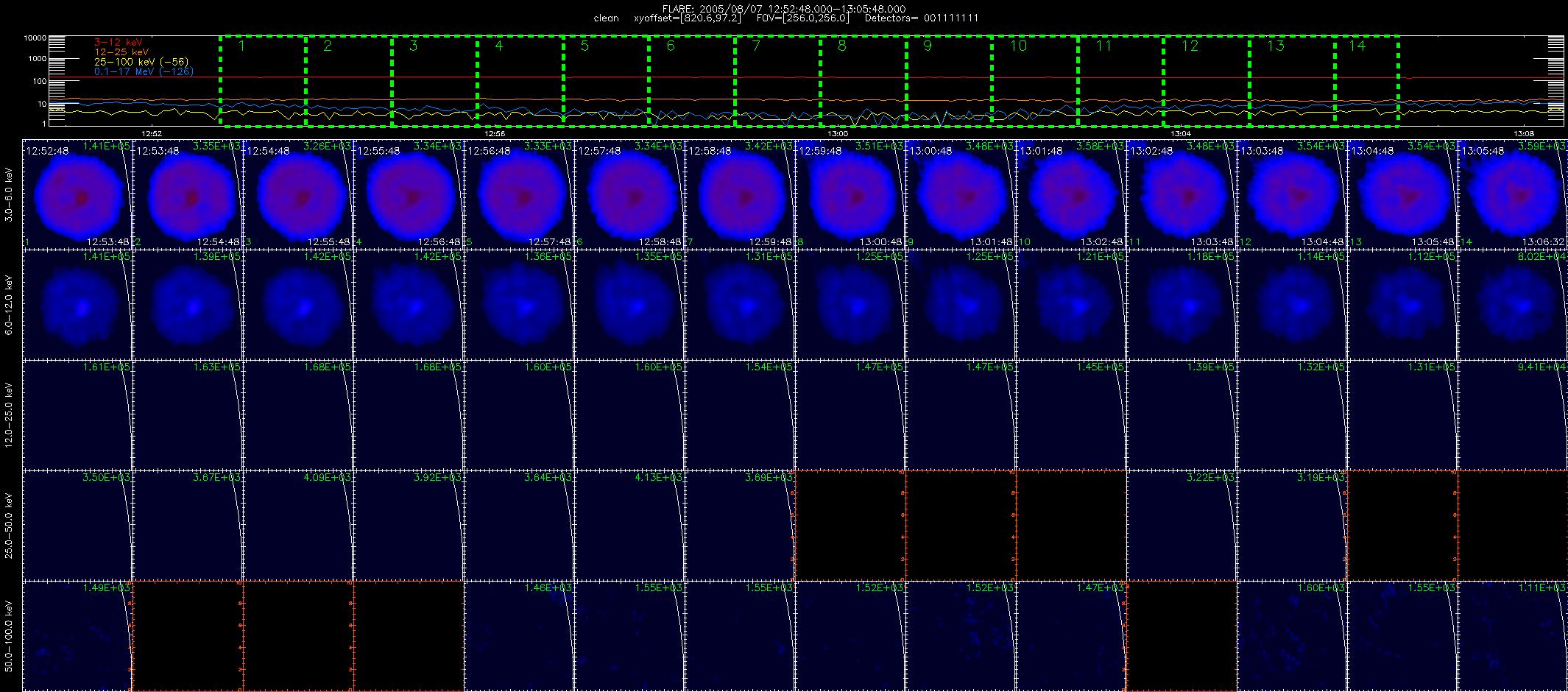Open the 3.0-6.0 keV image starting 13:02:48
Image resolution: width=1568 pixels, height=692 pixels.
[1182, 194]
